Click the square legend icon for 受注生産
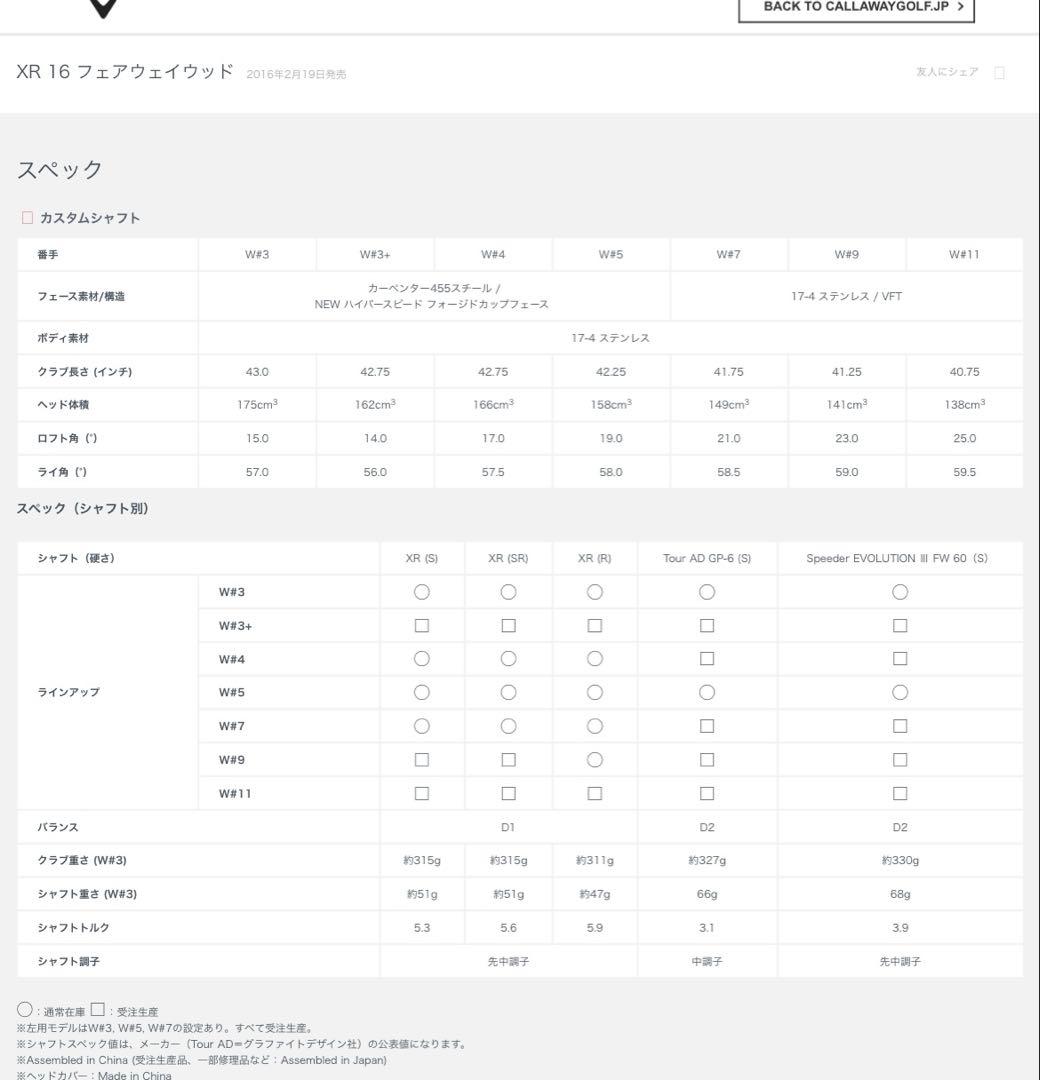The height and width of the screenshot is (1080, 1040). [98, 1010]
